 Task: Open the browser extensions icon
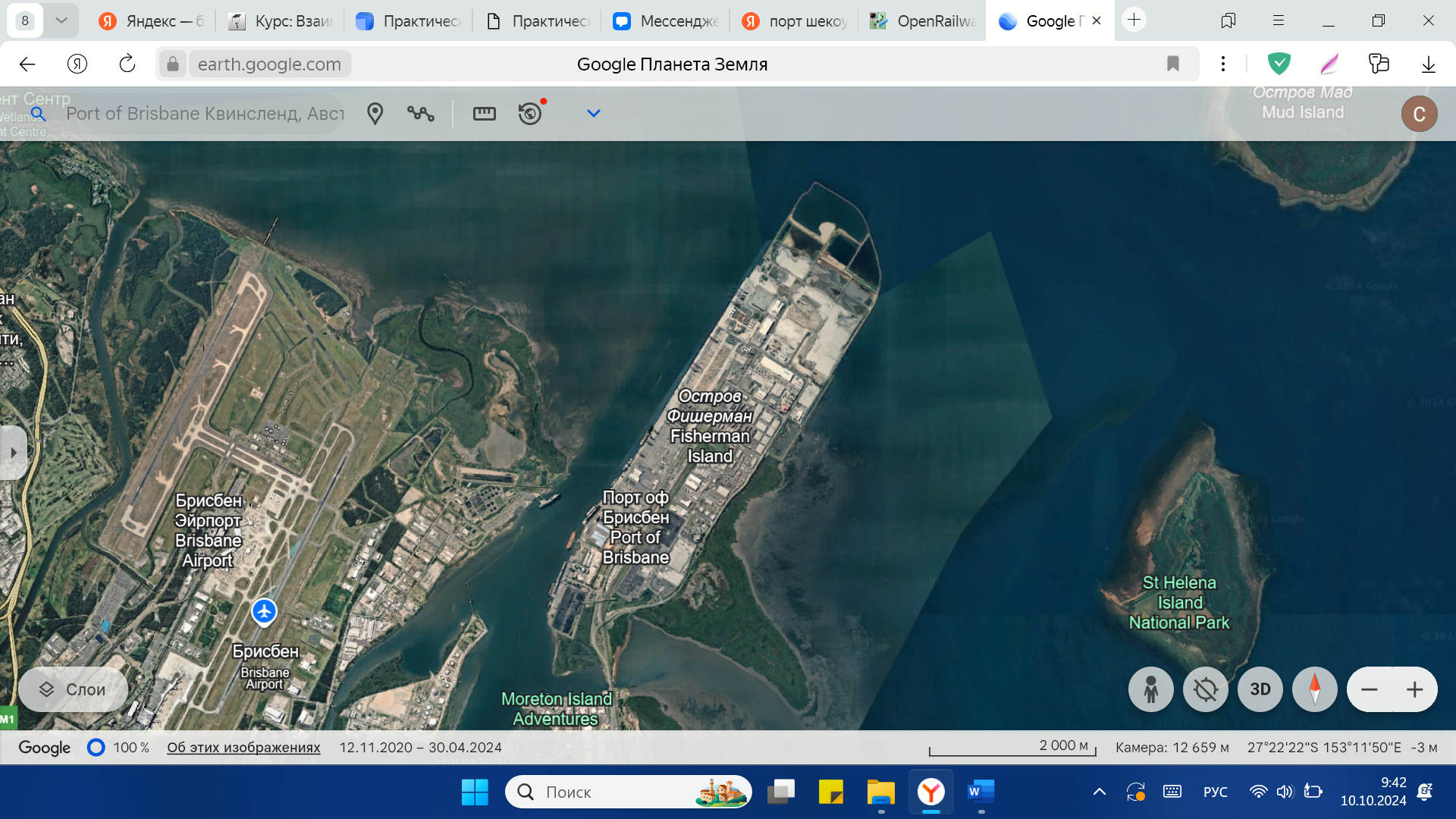pyautogui.click(x=1379, y=64)
